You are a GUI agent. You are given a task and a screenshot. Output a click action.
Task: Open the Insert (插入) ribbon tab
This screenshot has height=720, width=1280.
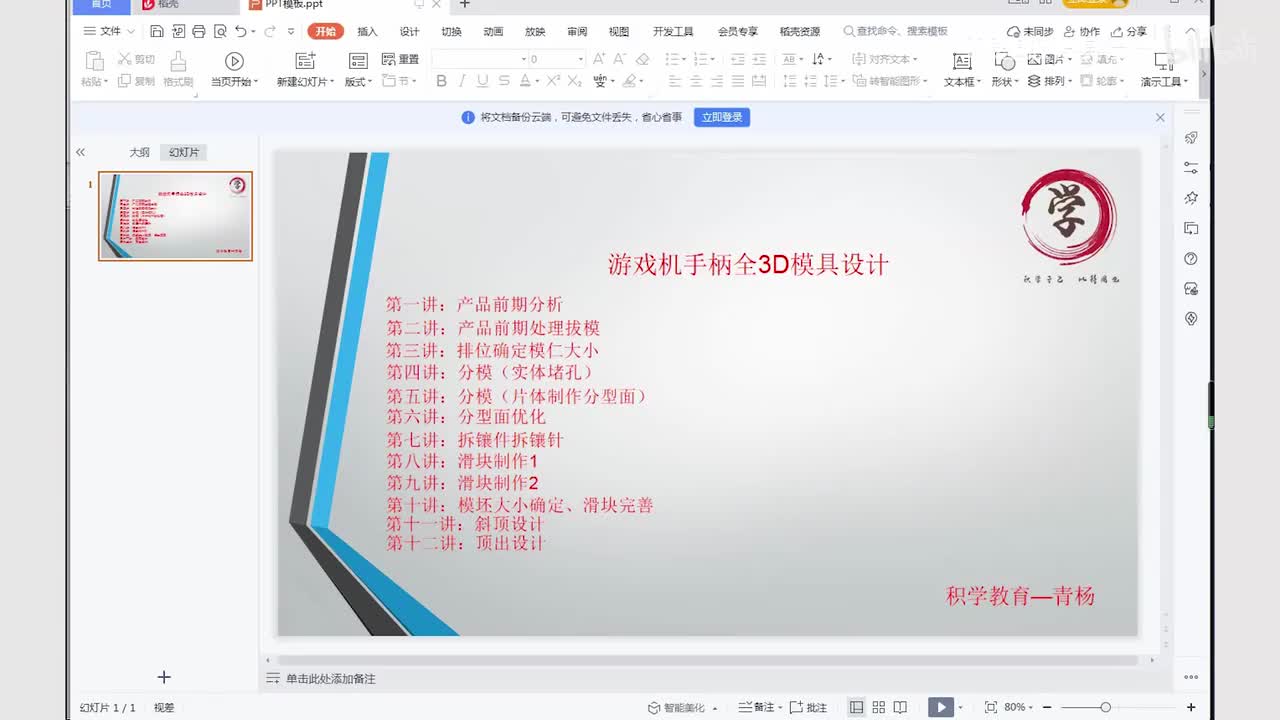tap(367, 32)
